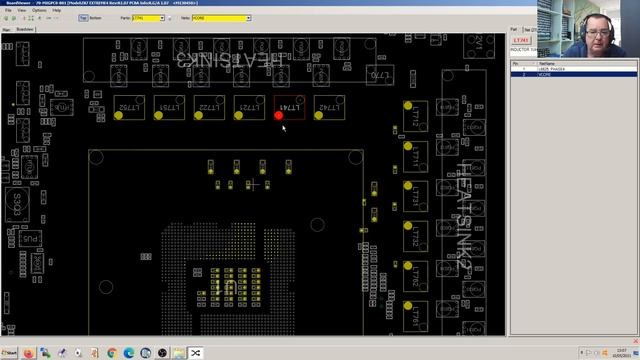
Task: Switch to the Net tab in the right panel
Action: 529,30
